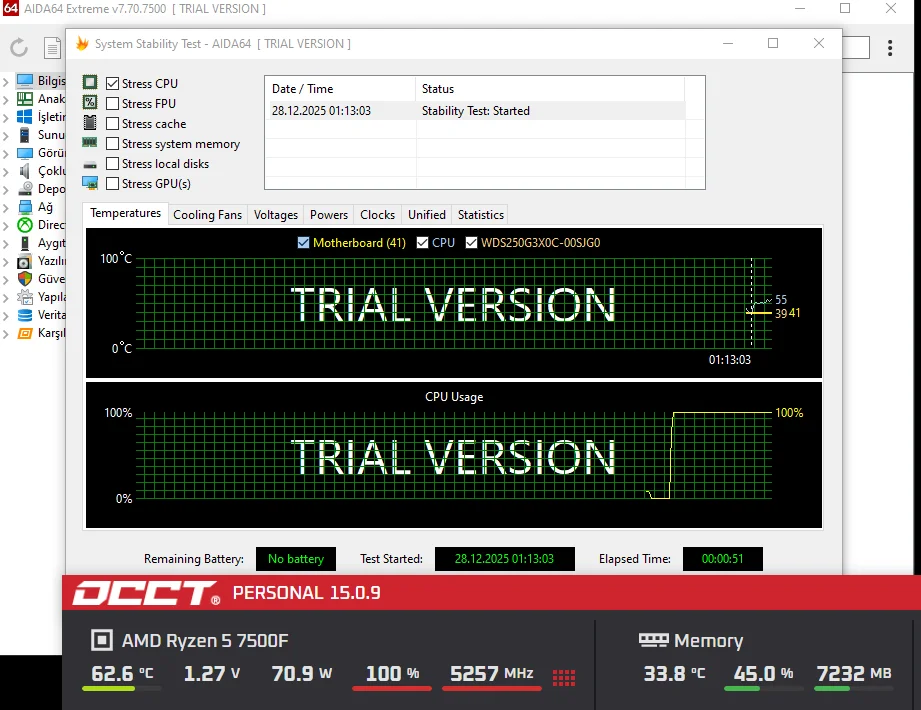921x710 pixels.
Task: Expand the Anak tree node arrow
Action: tap(6, 99)
